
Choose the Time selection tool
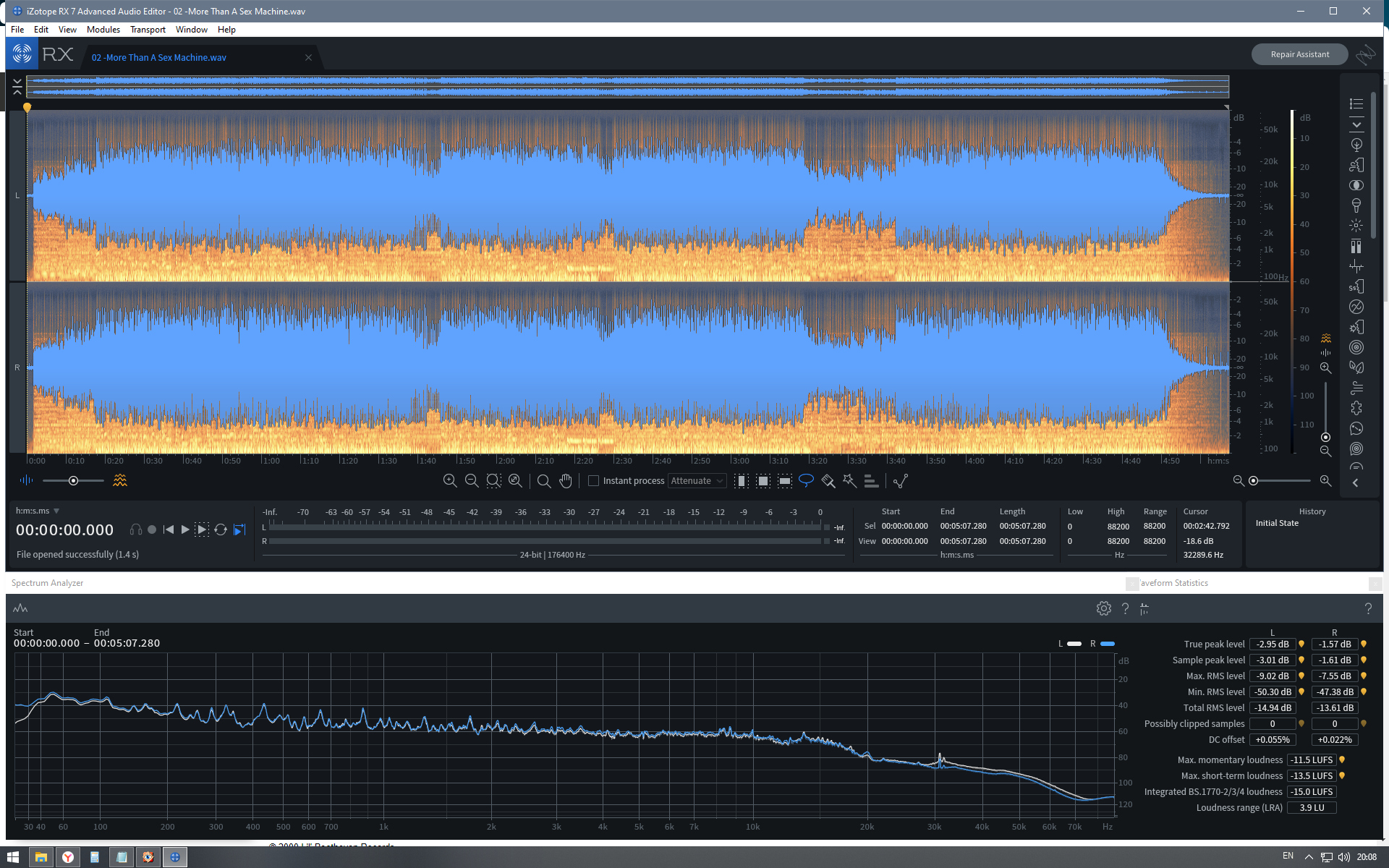(x=742, y=480)
